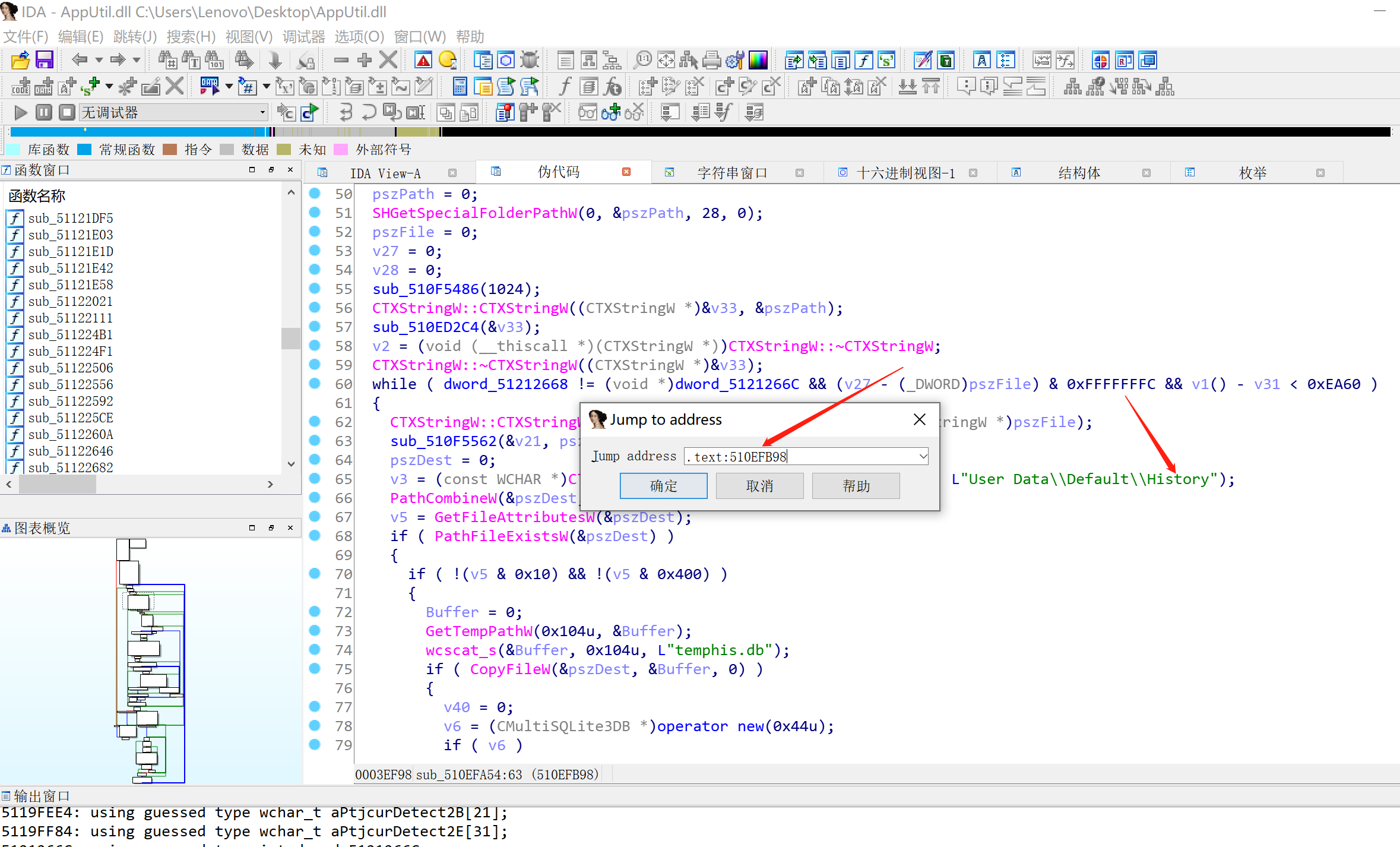Toggle breakpoint dot on line 63
1400x847 pixels.
tap(315, 441)
